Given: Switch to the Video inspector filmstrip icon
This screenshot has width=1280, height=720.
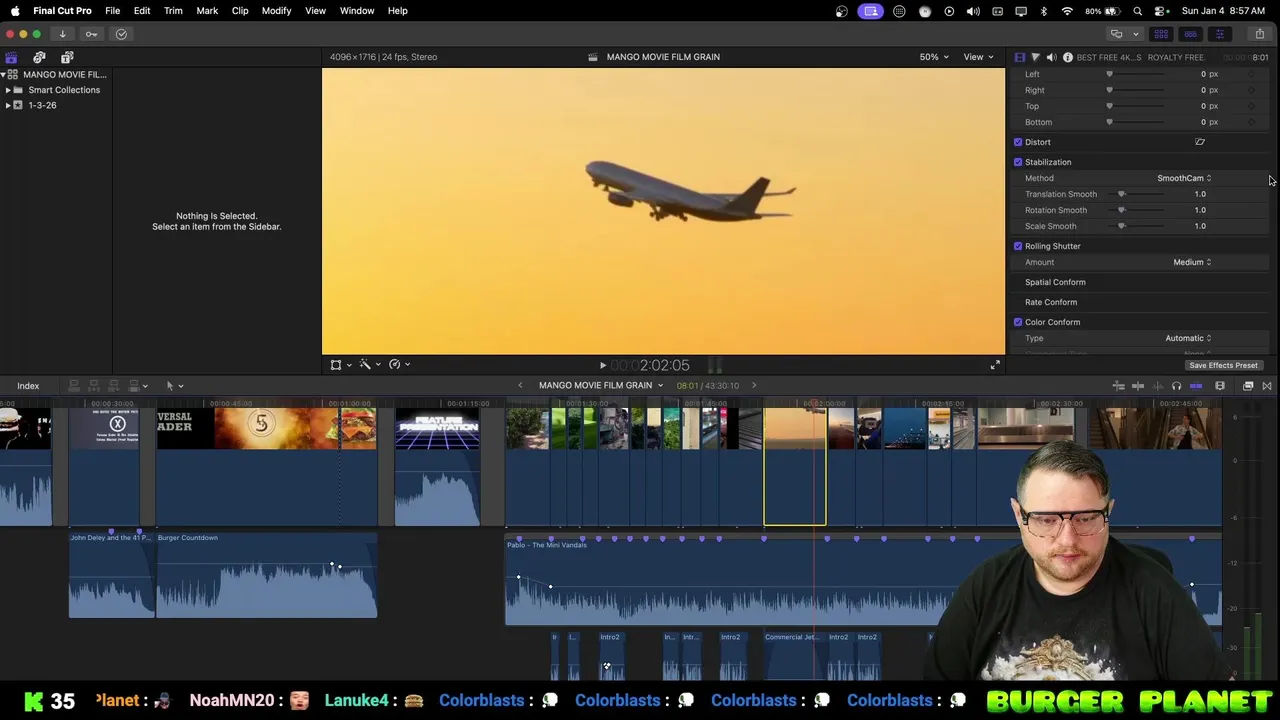Looking at the screenshot, I should point(1019,57).
